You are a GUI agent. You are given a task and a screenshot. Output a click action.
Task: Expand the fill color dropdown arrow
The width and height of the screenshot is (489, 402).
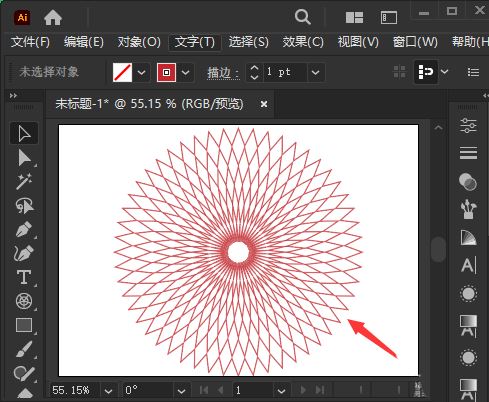point(141,72)
